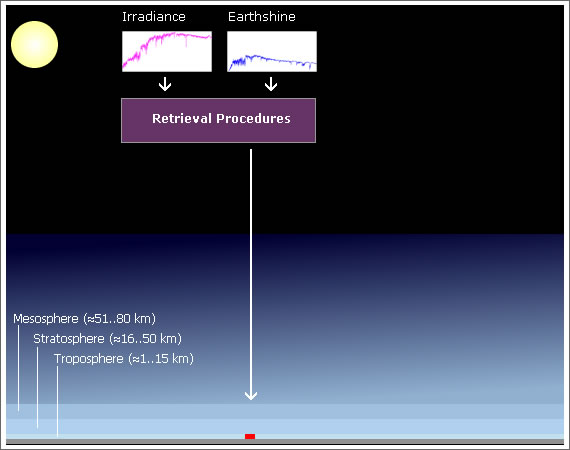Click the Earthshine label
This screenshot has height=450, width=570.
(x=262, y=17)
